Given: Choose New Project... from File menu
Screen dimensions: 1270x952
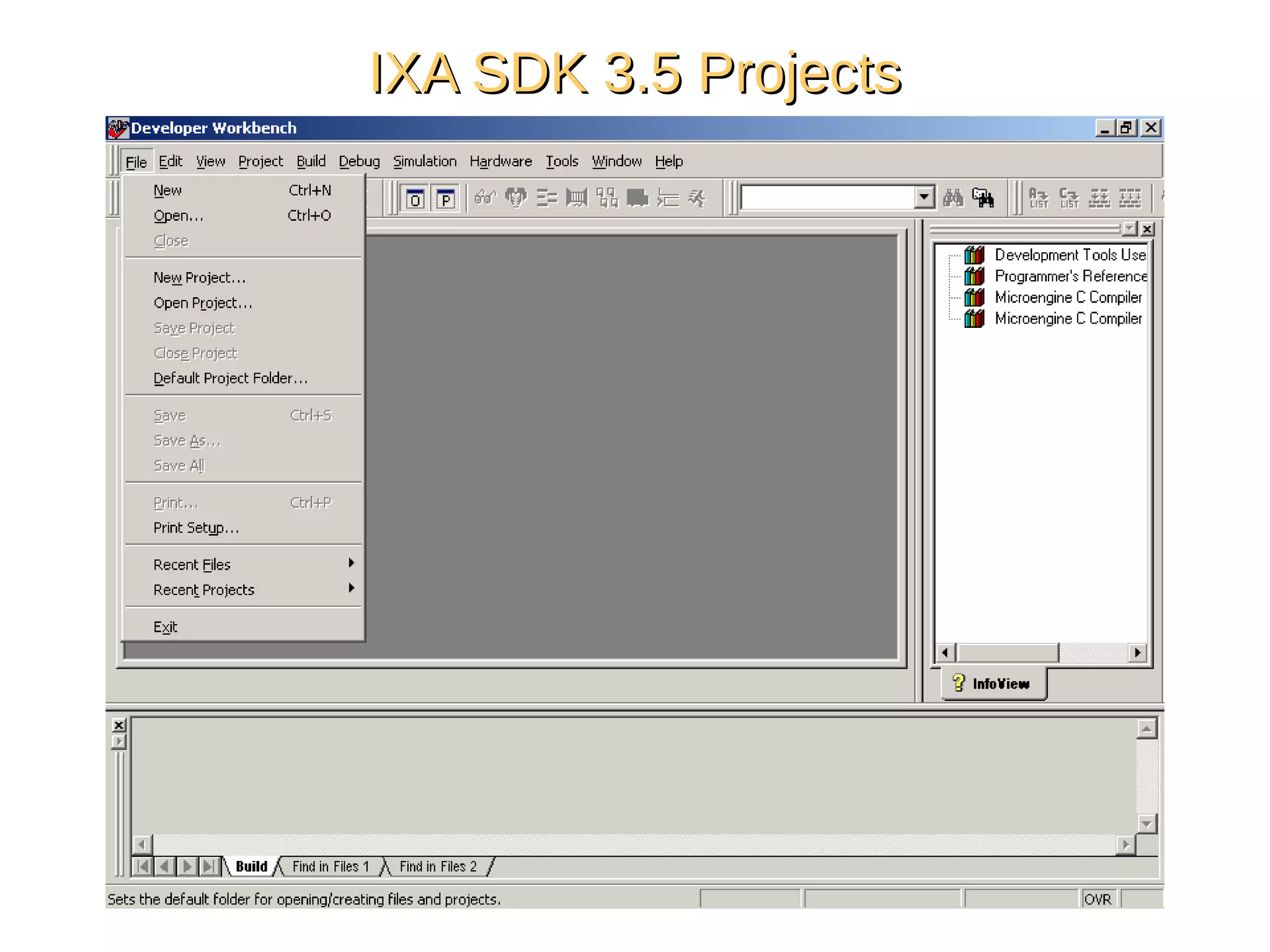Looking at the screenshot, I should [200, 278].
